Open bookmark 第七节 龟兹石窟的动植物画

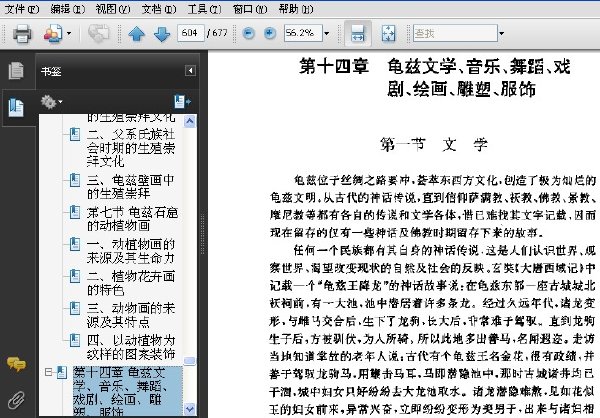click(x=132, y=219)
